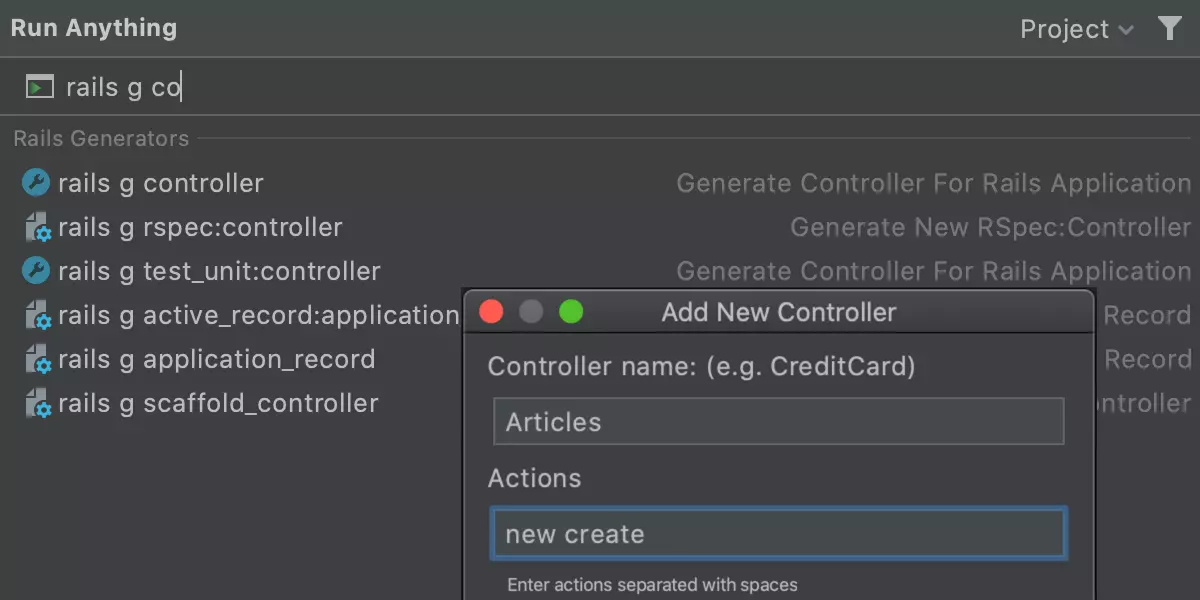The image size is (1200, 600).
Task: Click the icon beside scaffold_controller
Action: point(37,404)
